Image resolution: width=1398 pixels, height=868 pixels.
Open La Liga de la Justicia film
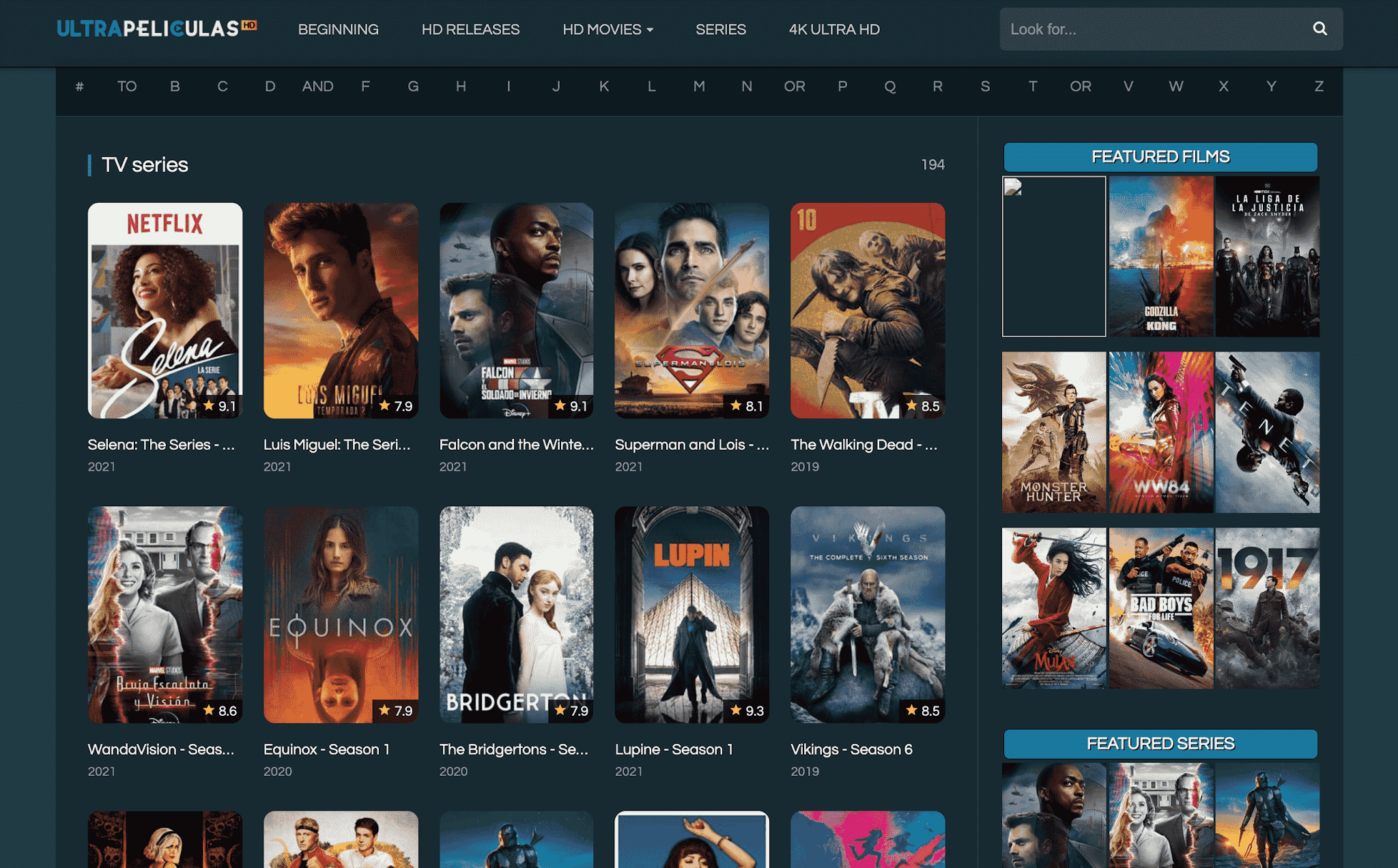point(1268,256)
